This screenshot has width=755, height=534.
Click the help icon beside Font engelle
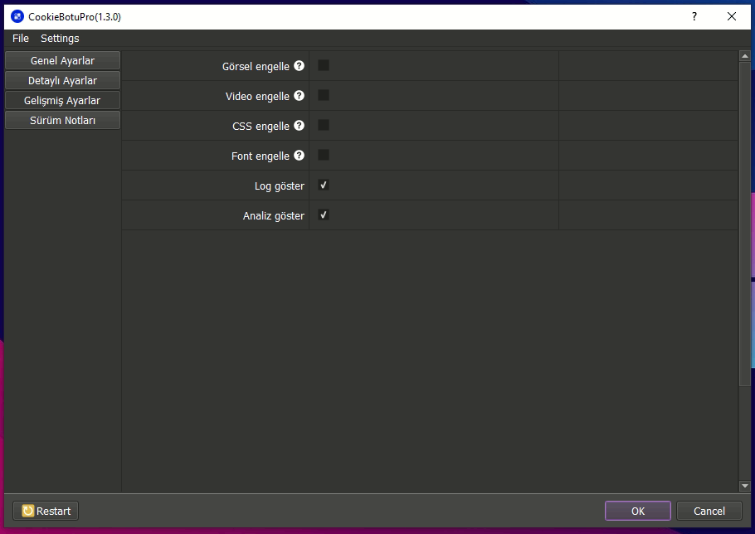click(299, 157)
